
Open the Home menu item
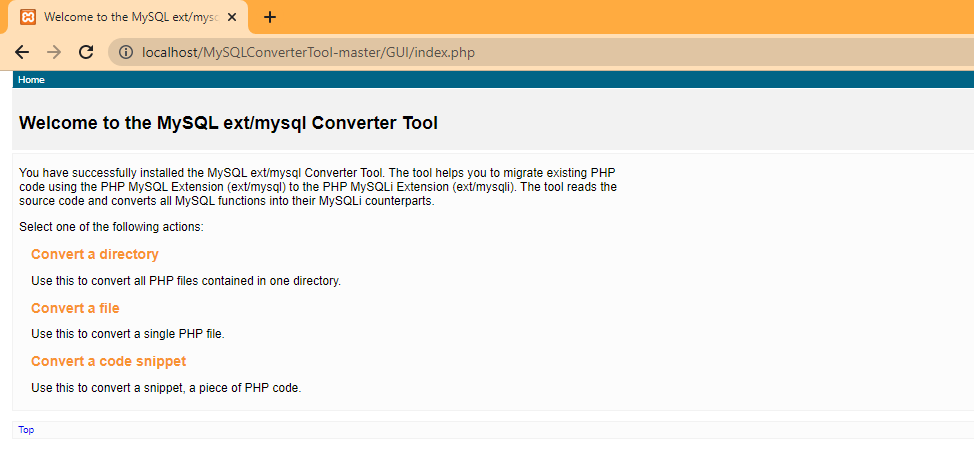(31, 80)
